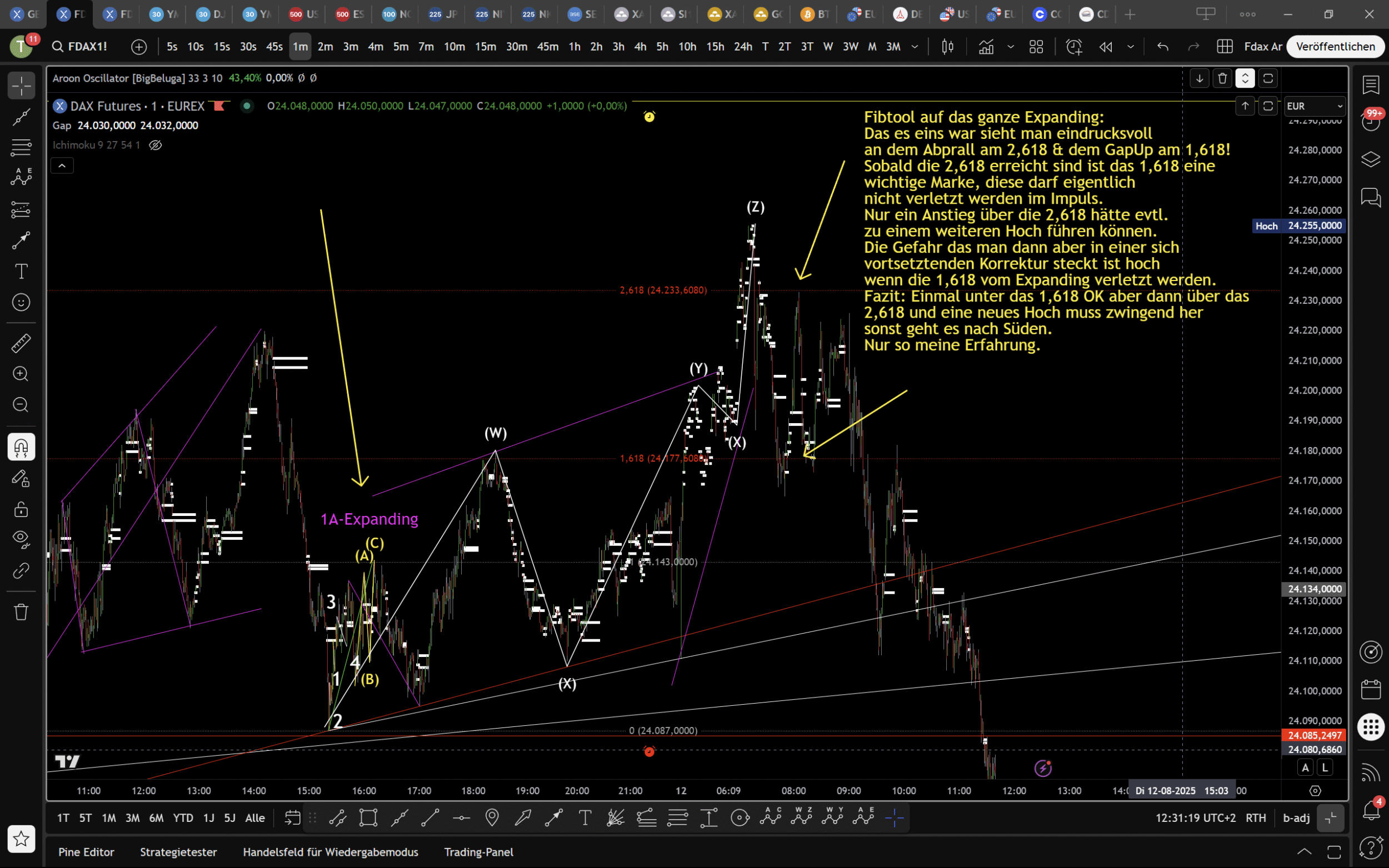Select the Text tool in left sidebar
Image resolution: width=1389 pixels, height=868 pixels.
pyautogui.click(x=21, y=271)
